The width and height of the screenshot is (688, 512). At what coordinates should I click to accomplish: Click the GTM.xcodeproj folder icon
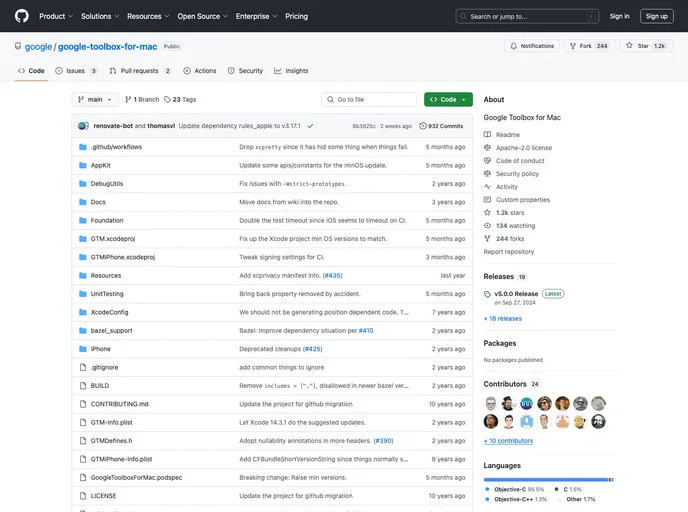82,239
